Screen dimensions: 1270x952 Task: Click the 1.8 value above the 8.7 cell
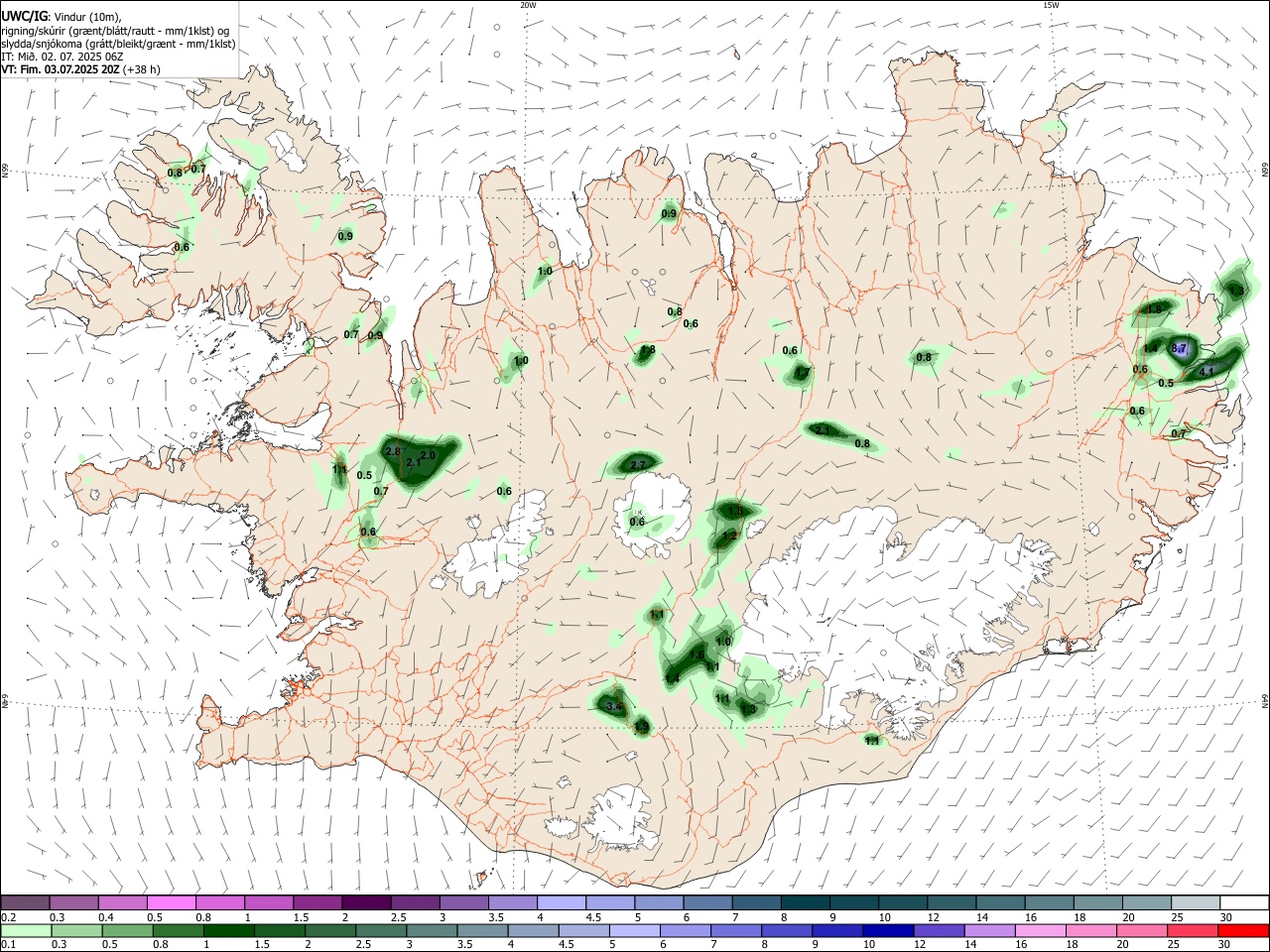pos(1154,309)
